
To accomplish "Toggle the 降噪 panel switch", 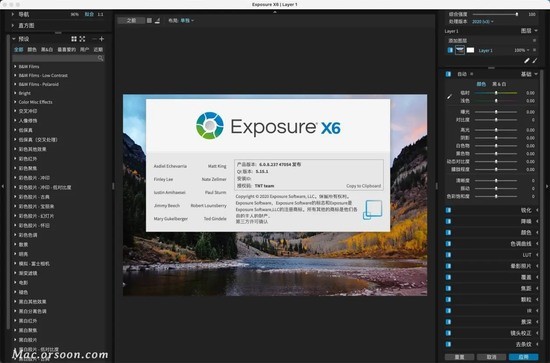I will pyautogui.click(x=448, y=221).
